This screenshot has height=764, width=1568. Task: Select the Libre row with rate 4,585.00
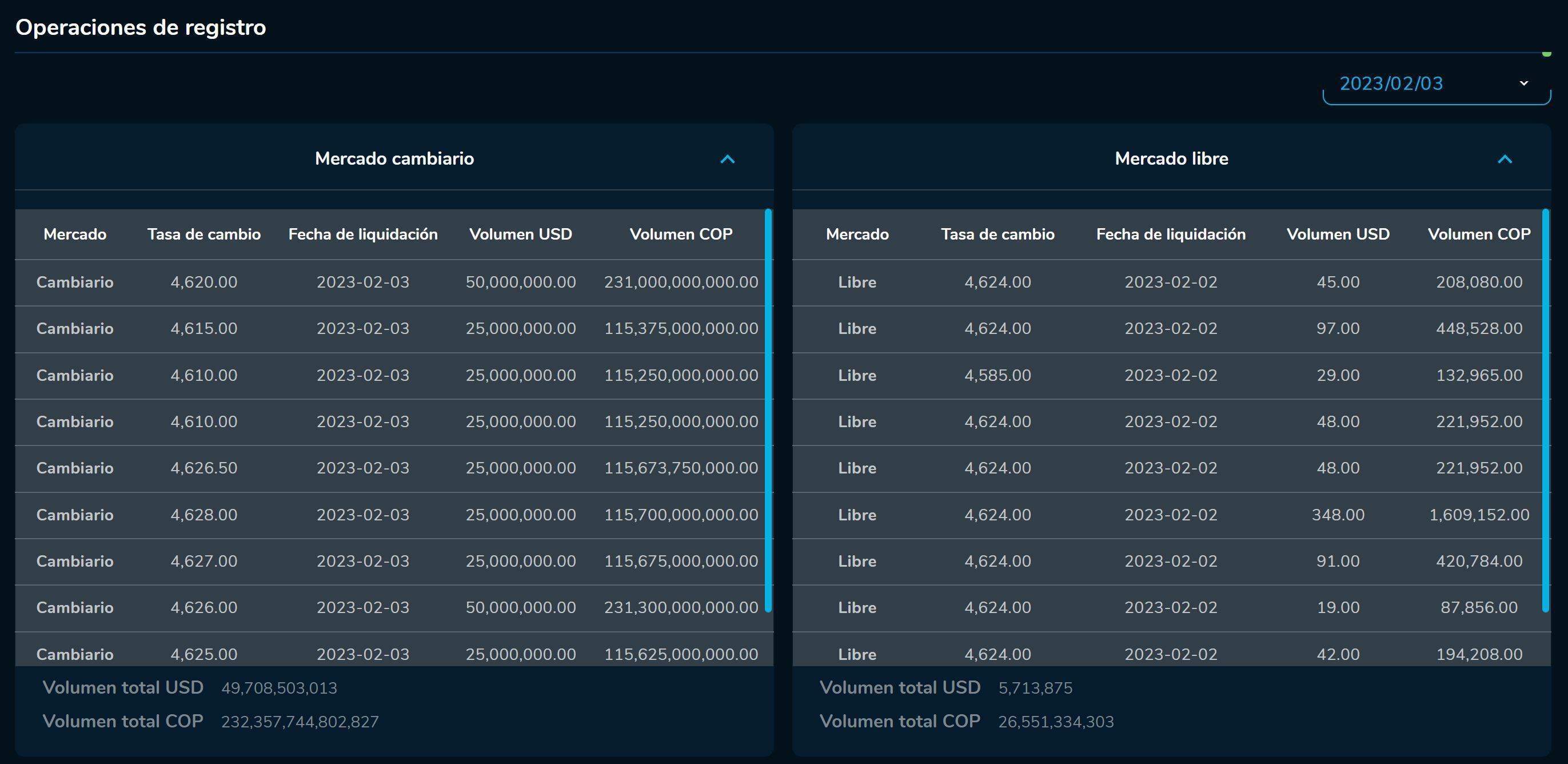click(x=997, y=376)
